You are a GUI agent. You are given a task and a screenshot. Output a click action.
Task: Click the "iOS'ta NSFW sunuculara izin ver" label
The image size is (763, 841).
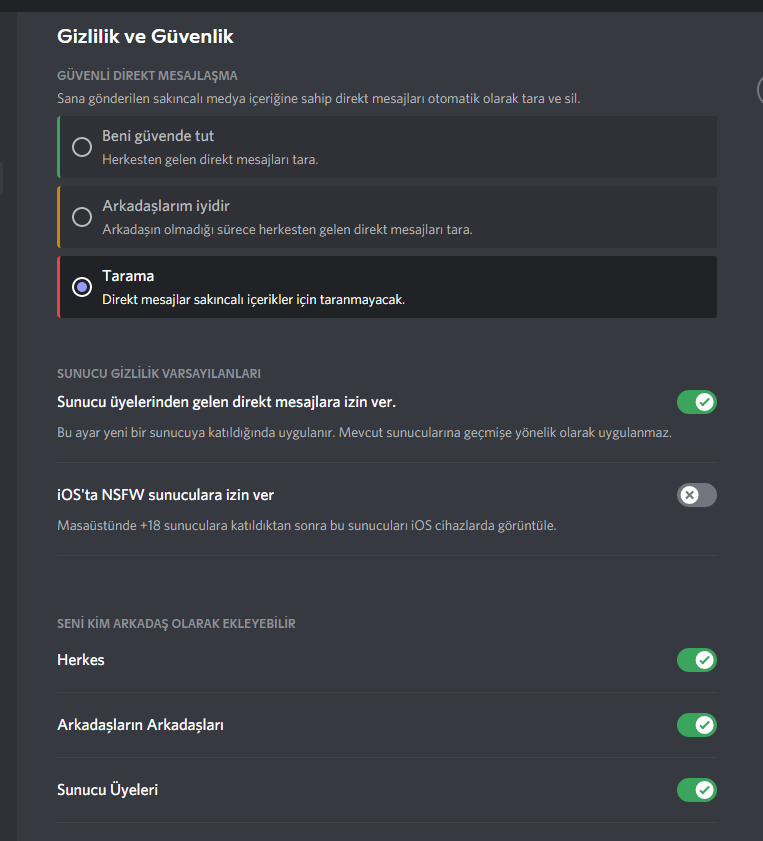pos(166,495)
